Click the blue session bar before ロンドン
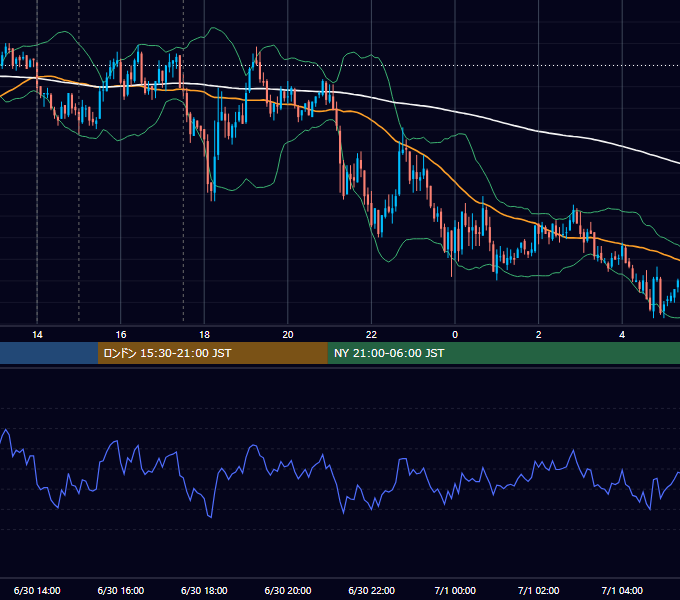Image resolution: width=680 pixels, height=600 pixels. tap(49, 353)
